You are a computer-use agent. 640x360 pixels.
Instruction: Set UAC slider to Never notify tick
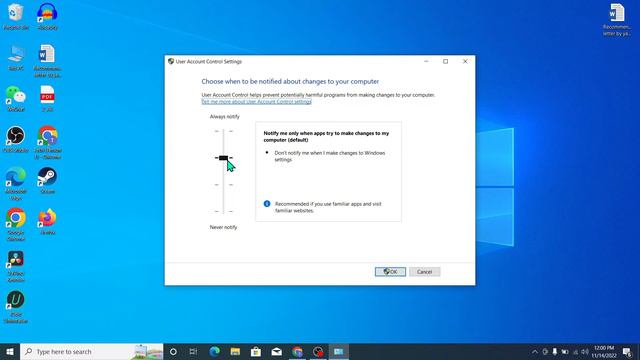[x=223, y=211]
